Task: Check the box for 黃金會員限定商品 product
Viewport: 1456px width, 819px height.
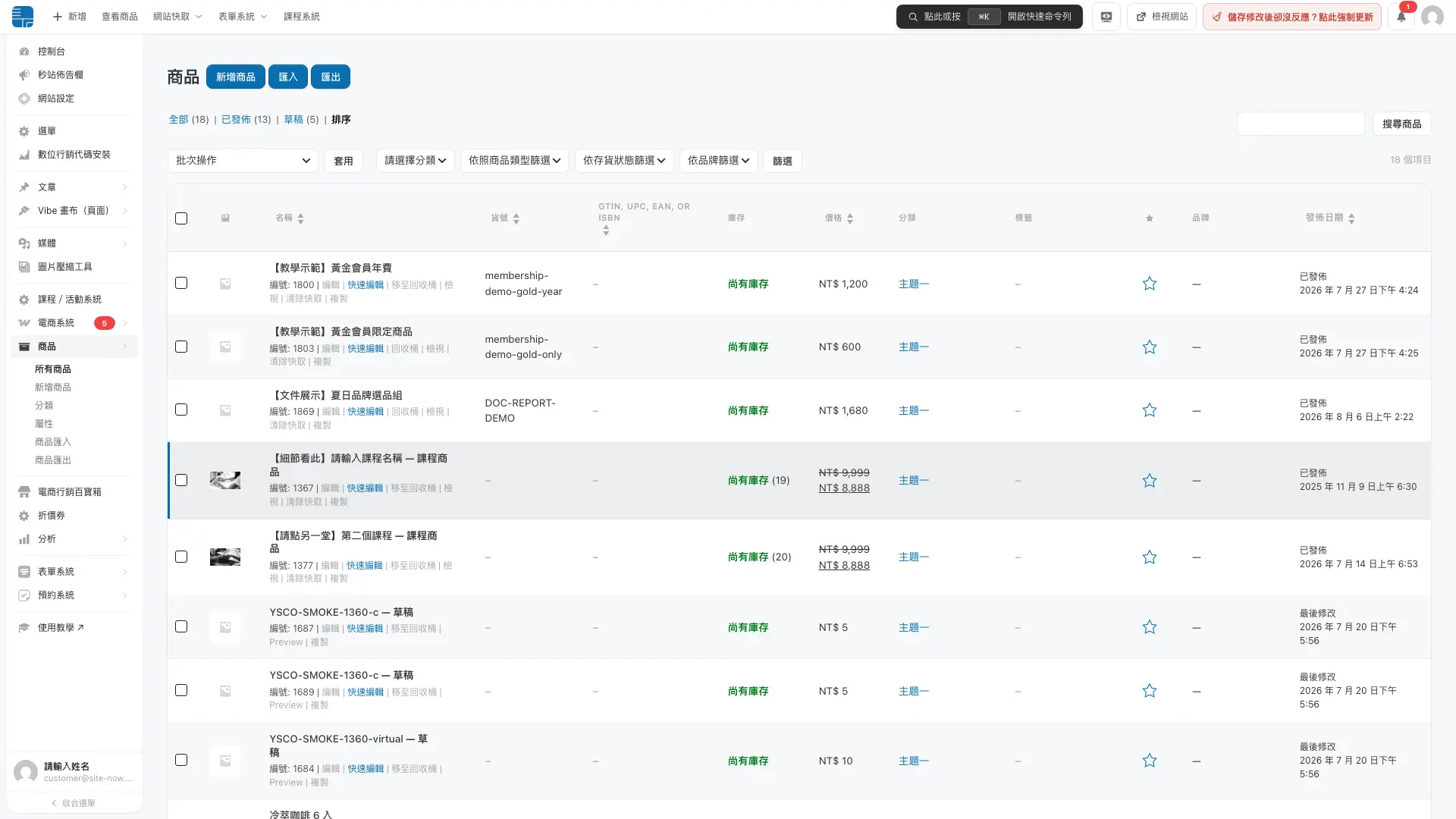Action: [181, 347]
